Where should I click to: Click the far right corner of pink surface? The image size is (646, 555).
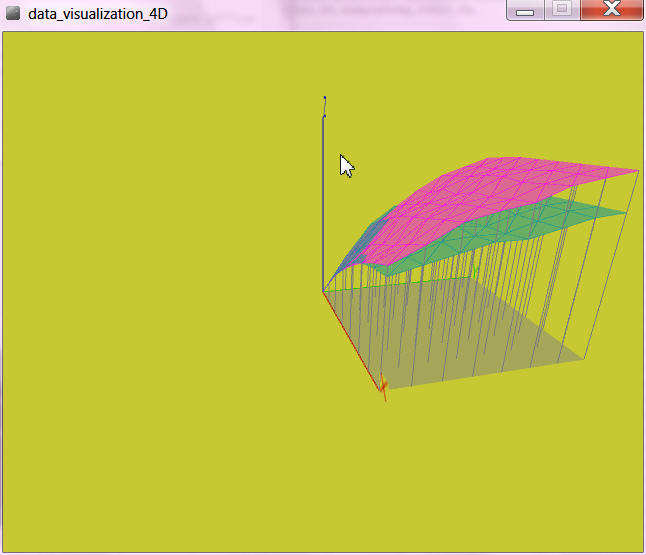(x=636, y=171)
